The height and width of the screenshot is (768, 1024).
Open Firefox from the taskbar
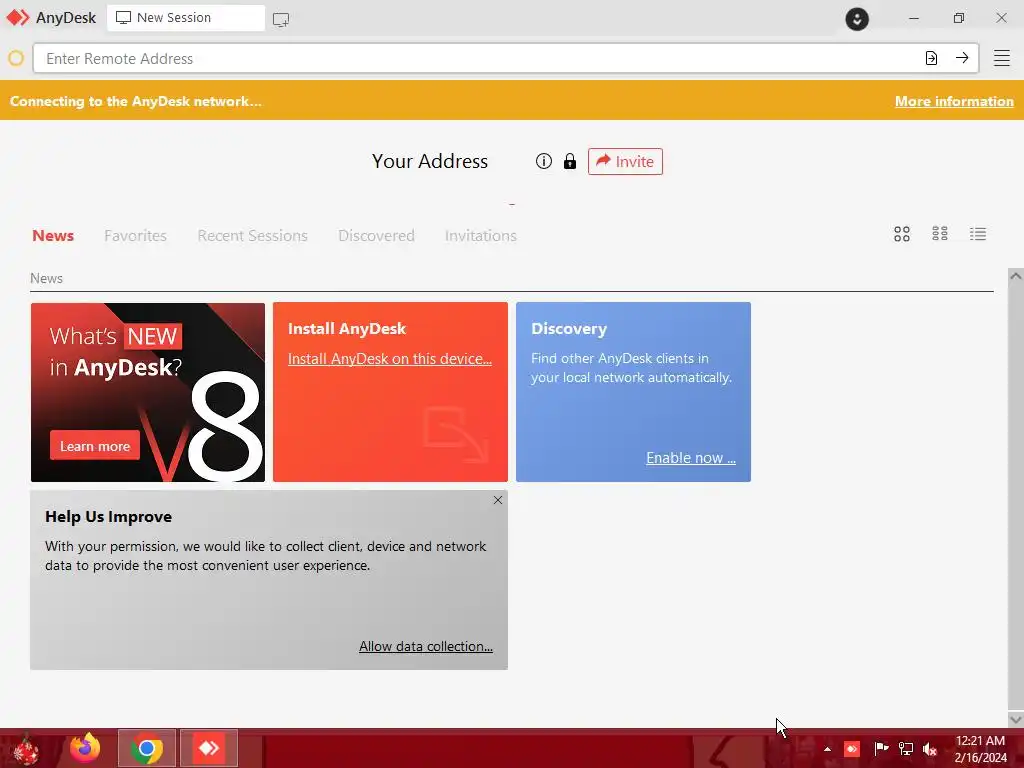[85, 748]
